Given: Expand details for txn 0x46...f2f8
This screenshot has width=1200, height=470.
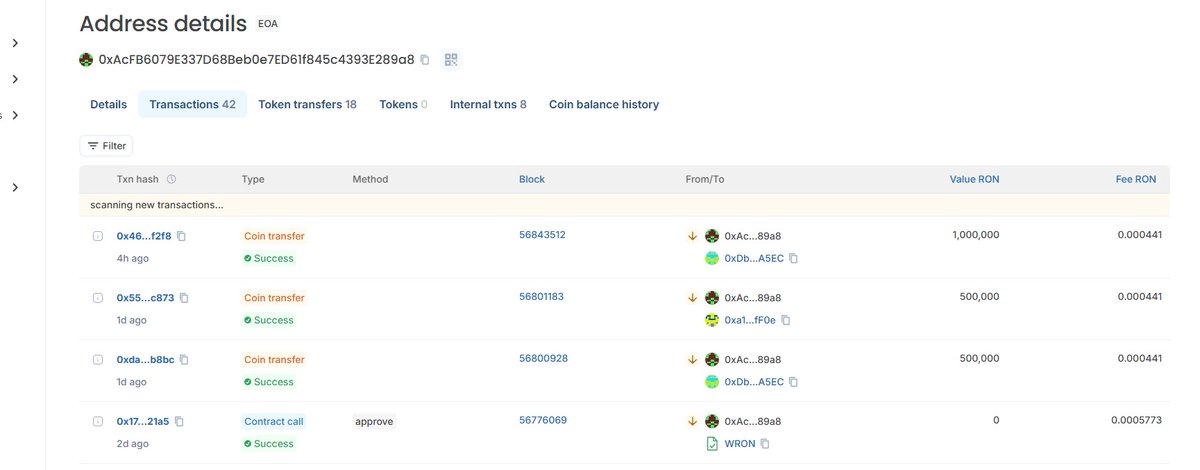Looking at the screenshot, I should pos(98,236).
